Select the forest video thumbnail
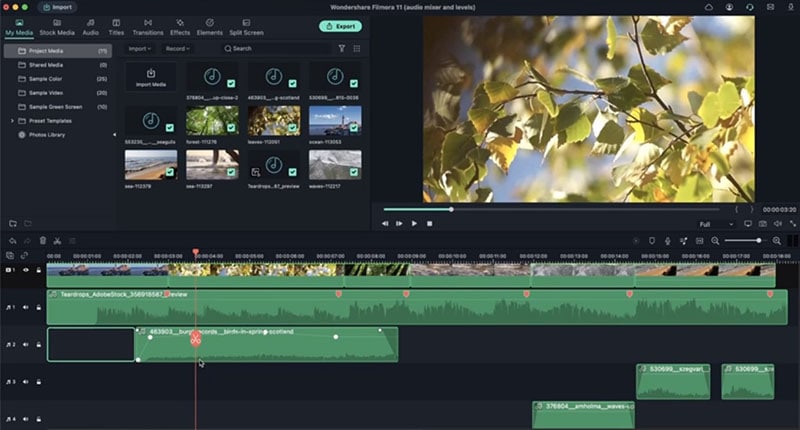 tap(212, 121)
